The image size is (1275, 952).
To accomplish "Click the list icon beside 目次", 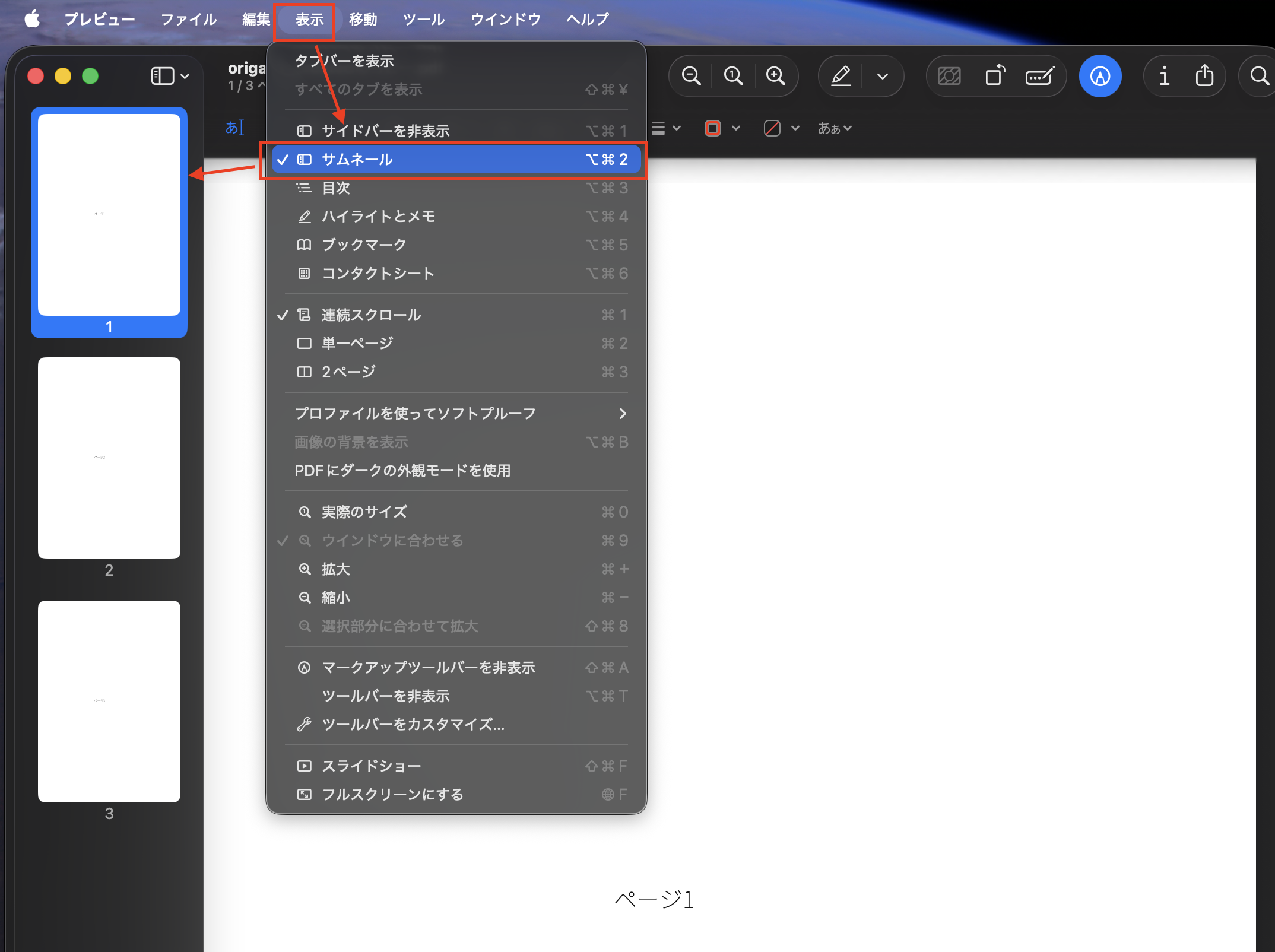I will [304, 188].
